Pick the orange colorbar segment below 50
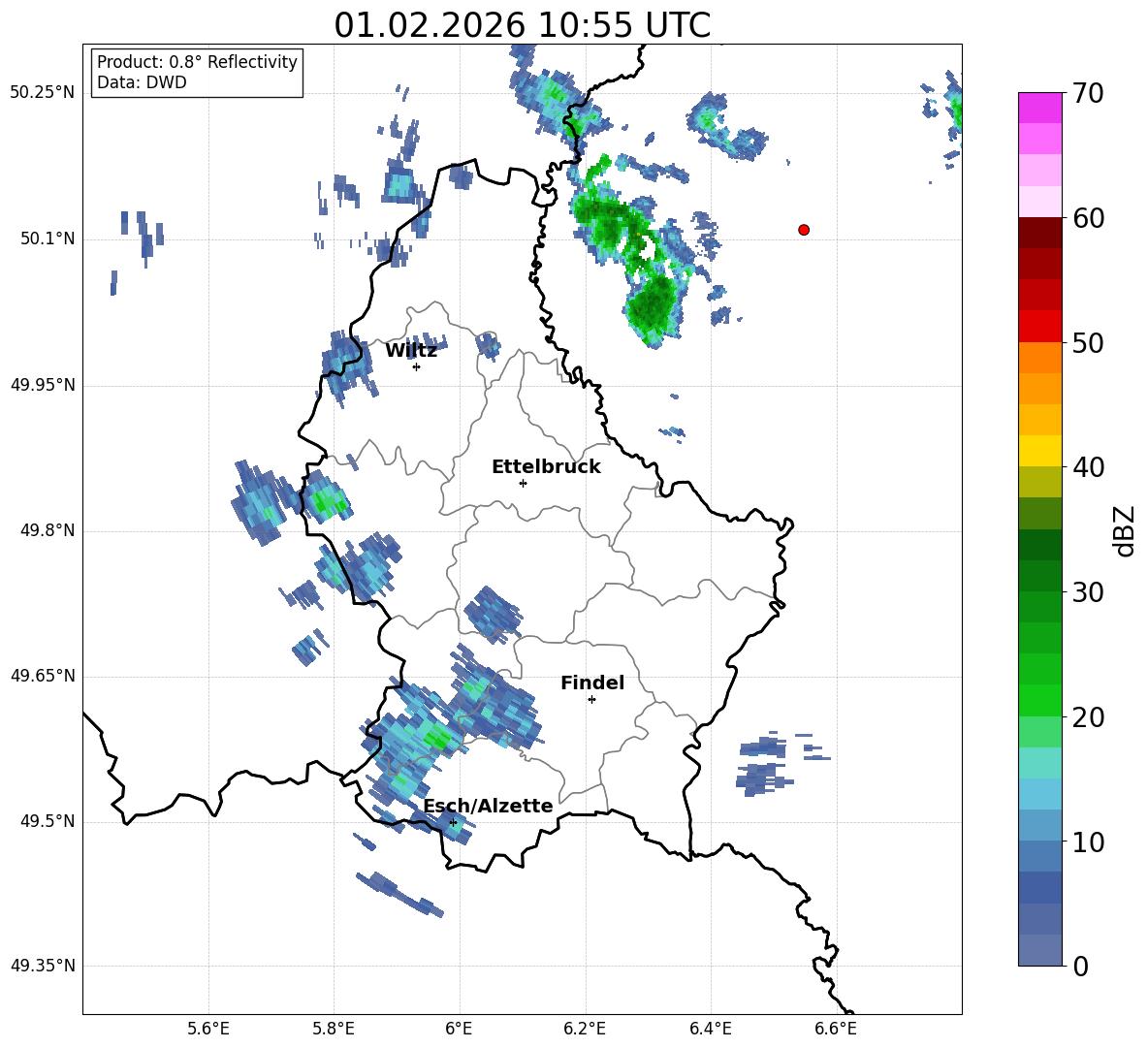Viewport: 1148px width, 1048px height. click(x=1039, y=357)
